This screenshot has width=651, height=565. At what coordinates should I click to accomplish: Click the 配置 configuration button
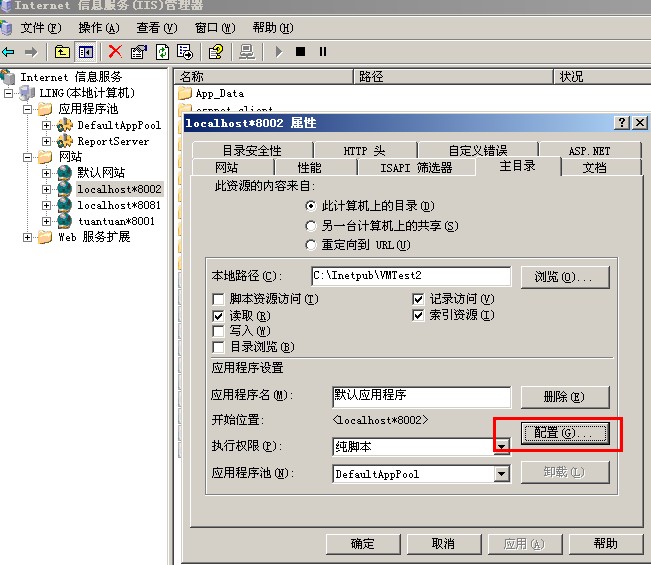tap(565, 433)
